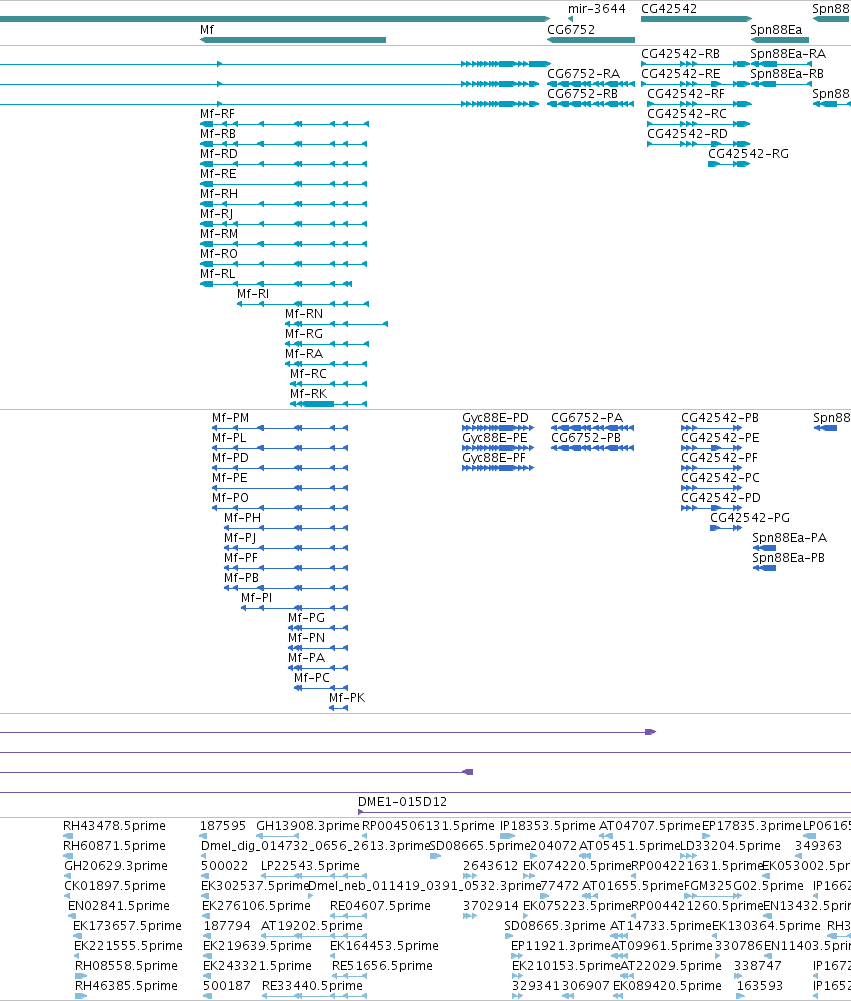Select transcript Spn88Ea-RB

pos(781,84)
